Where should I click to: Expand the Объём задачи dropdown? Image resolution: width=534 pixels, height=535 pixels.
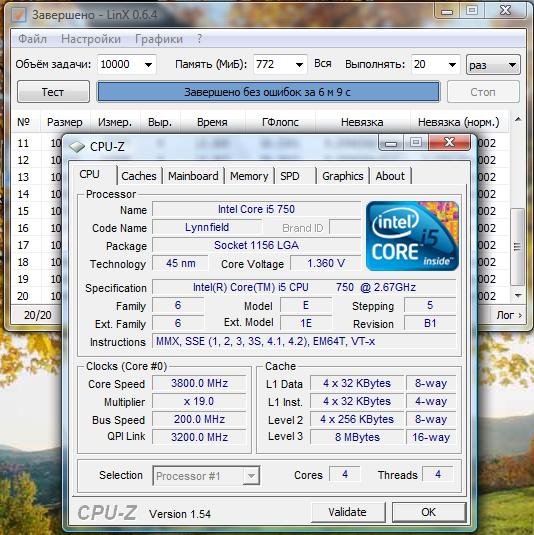(148, 64)
